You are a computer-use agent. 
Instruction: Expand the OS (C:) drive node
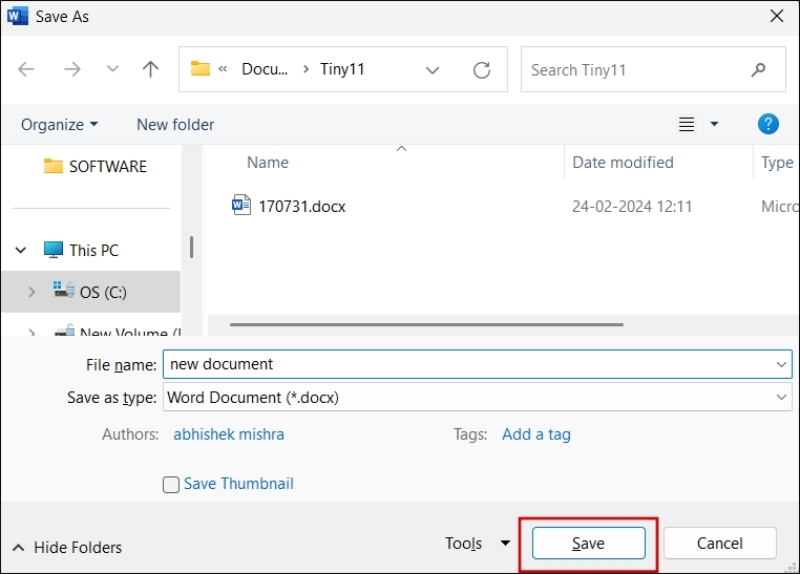32,292
